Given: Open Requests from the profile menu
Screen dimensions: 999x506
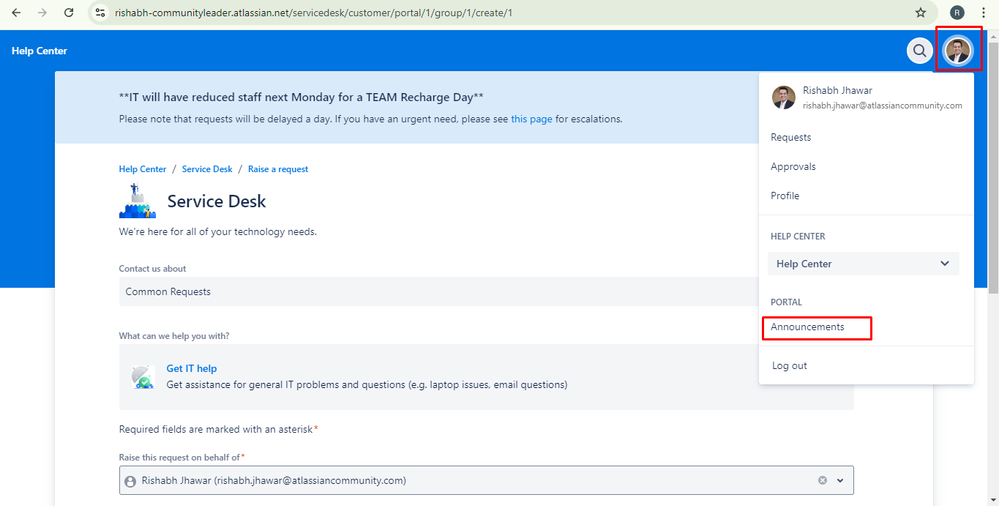Looking at the screenshot, I should pyautogui.click(x=791, y=138).
